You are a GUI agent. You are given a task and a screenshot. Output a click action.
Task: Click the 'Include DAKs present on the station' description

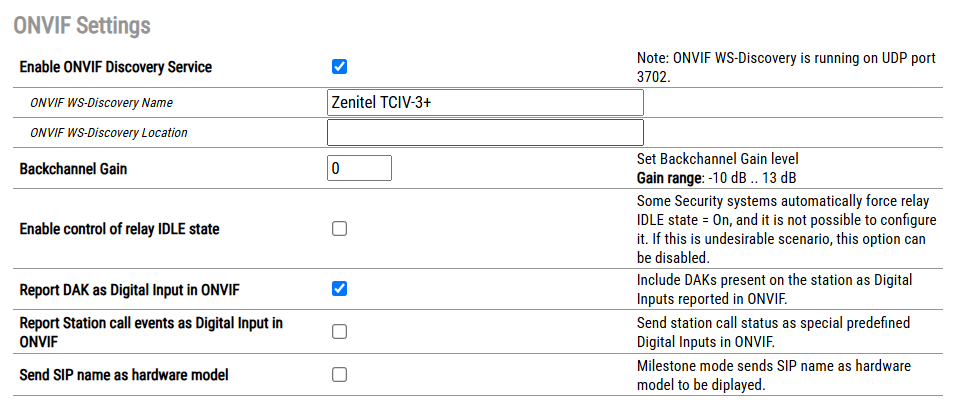click(x=773, y=289)
